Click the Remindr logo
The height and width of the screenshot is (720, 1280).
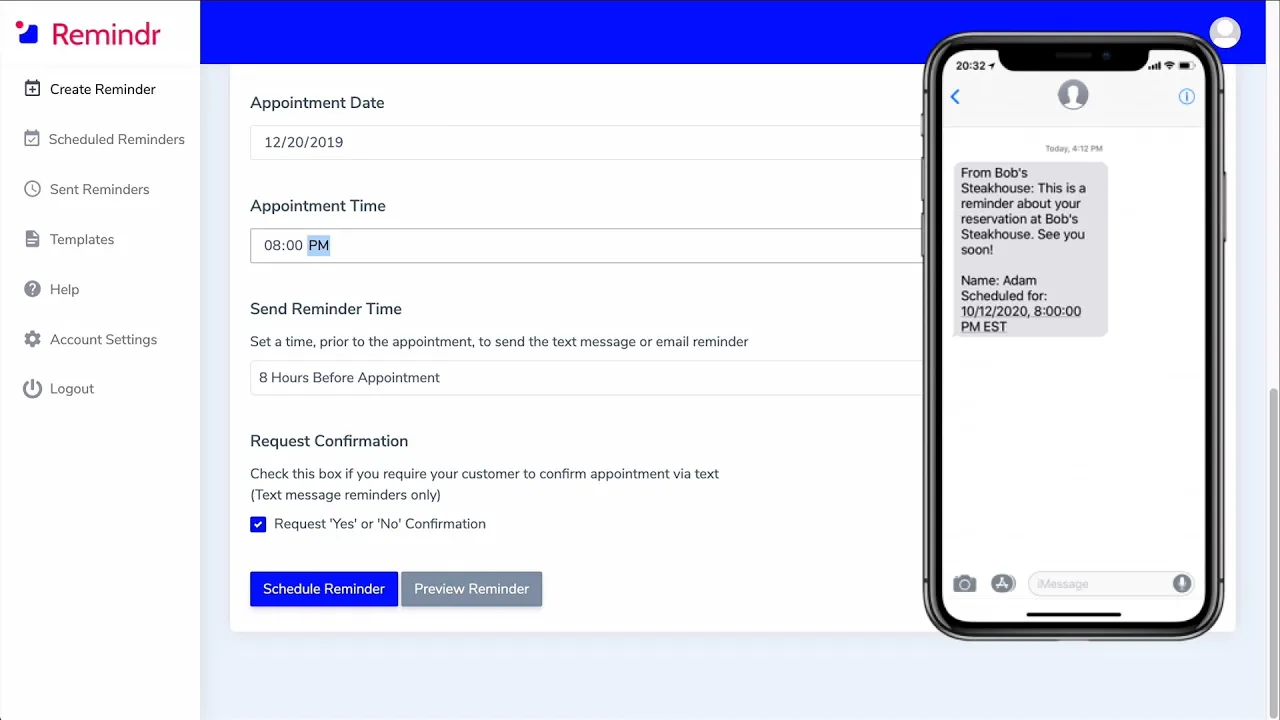(x=88, y=33)
